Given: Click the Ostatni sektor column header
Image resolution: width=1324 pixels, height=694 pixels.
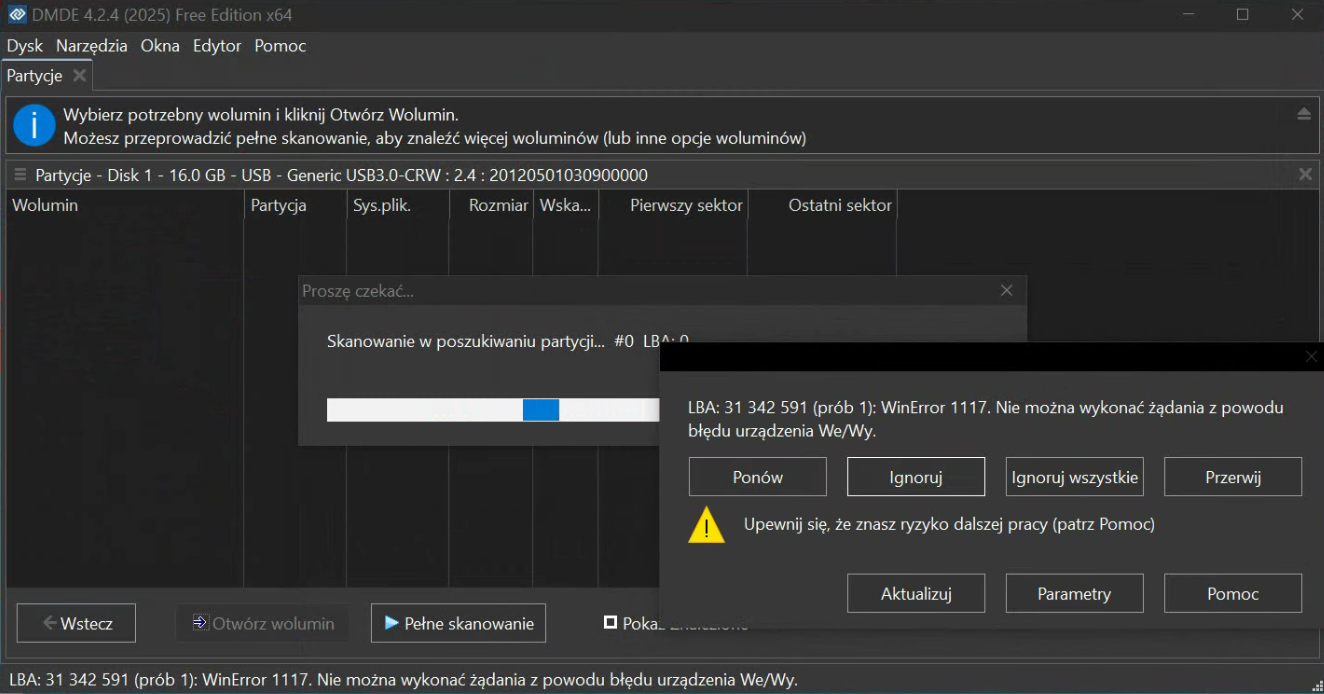Looking at the screenshot, I should pos(822,205).
